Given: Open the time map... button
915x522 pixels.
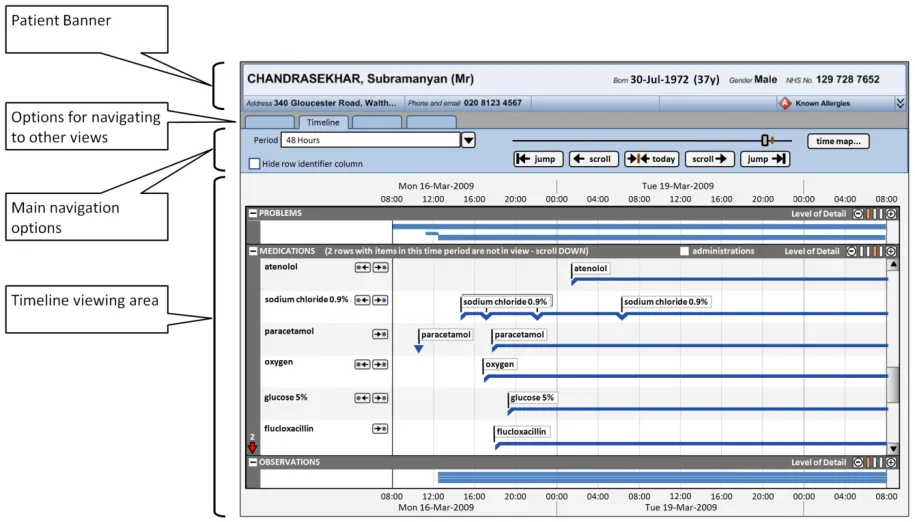Looking at the screenshot, I should (x=838, y=141).
